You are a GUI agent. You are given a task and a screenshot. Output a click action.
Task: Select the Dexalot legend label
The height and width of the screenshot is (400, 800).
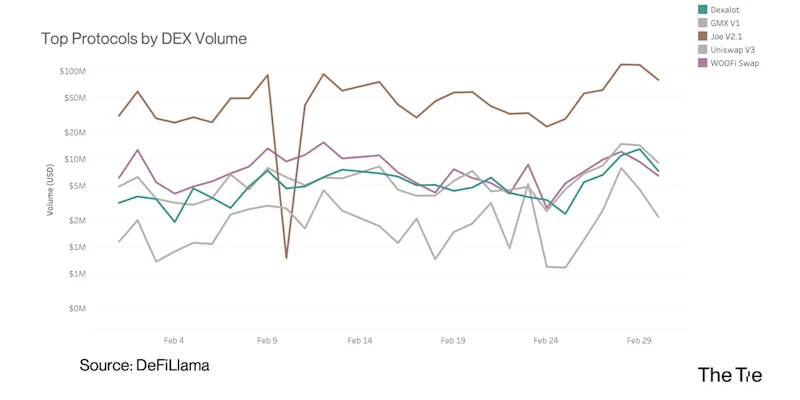[722, 9]
